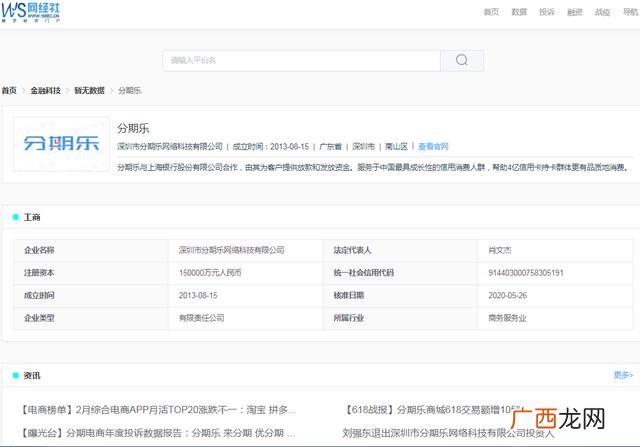The image size is (640, 447).
Task: Click the 2013-08-15 table value
Action: click(198, 295)
